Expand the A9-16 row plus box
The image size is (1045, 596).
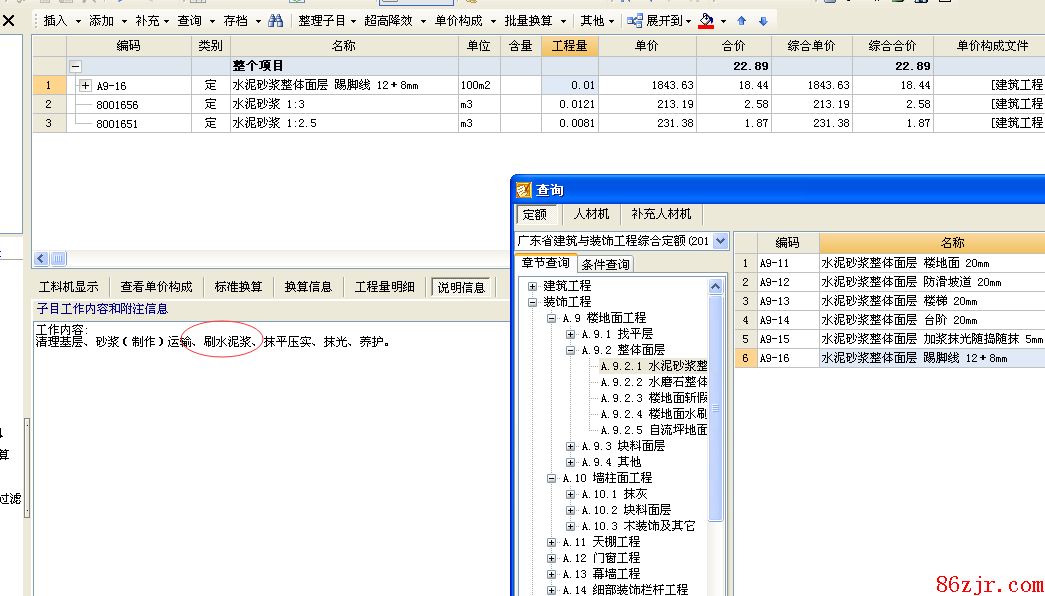coord(85,85)
